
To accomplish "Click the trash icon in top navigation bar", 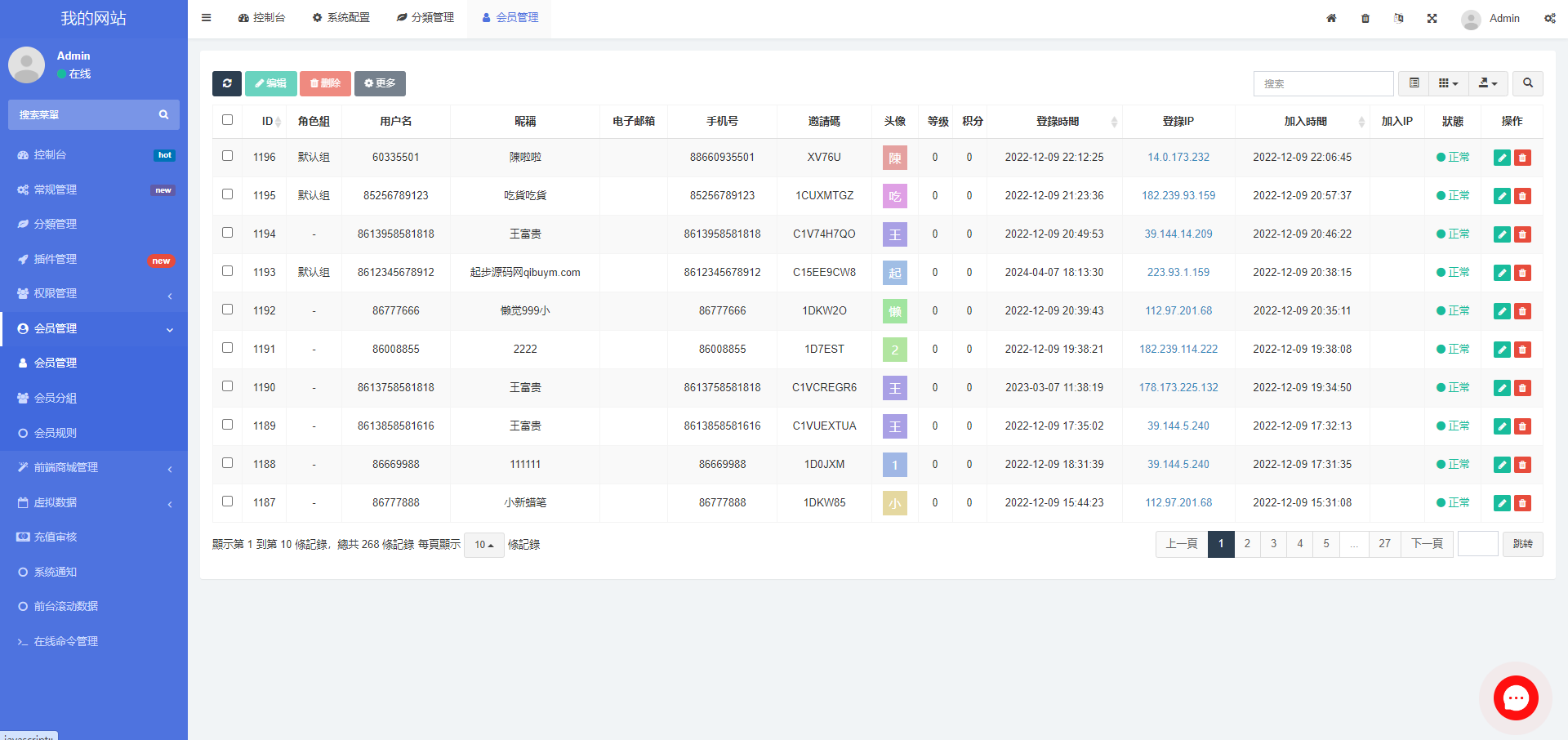I will coord(1365,18).
